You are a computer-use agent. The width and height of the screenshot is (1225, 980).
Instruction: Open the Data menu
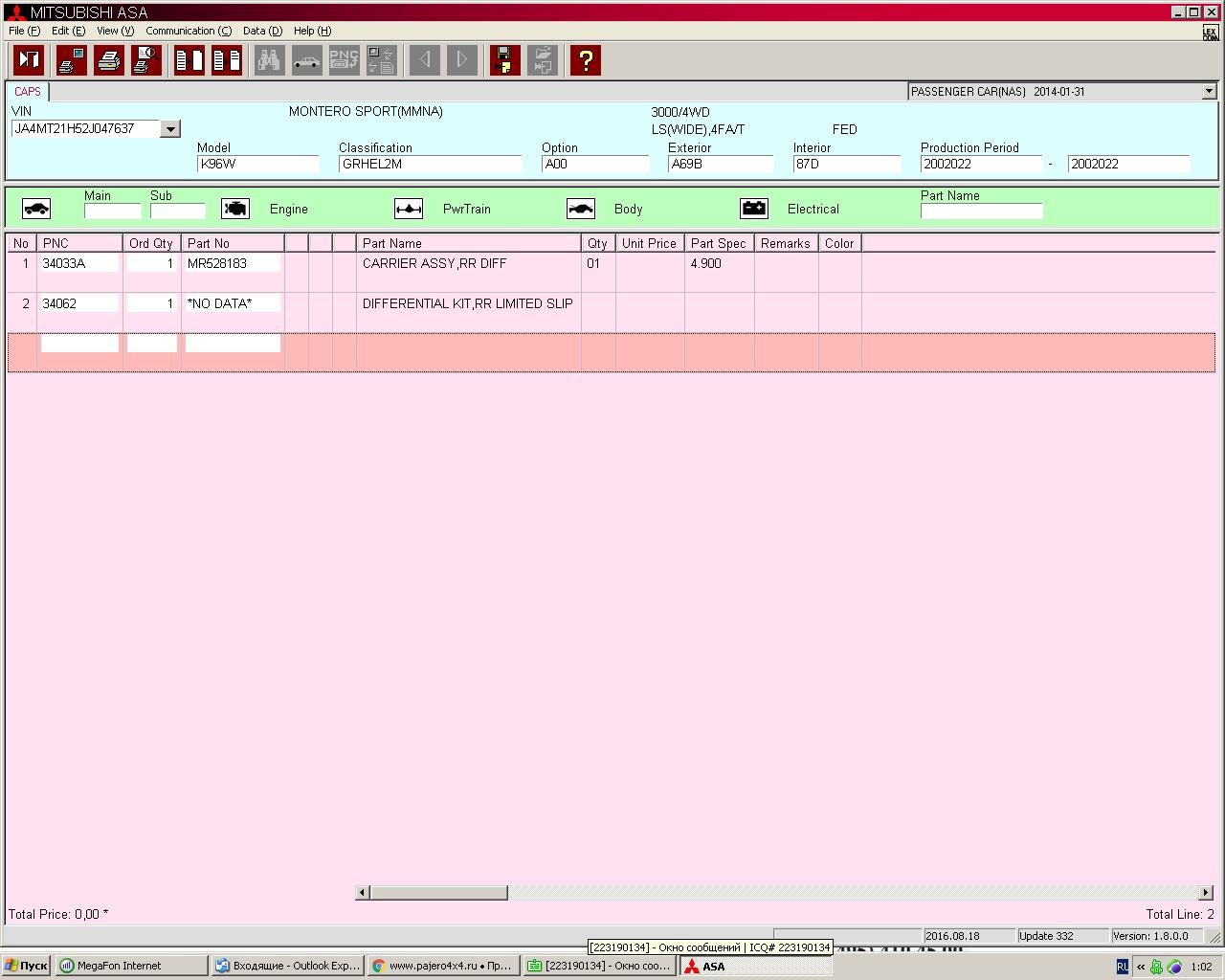pos(261,31)
